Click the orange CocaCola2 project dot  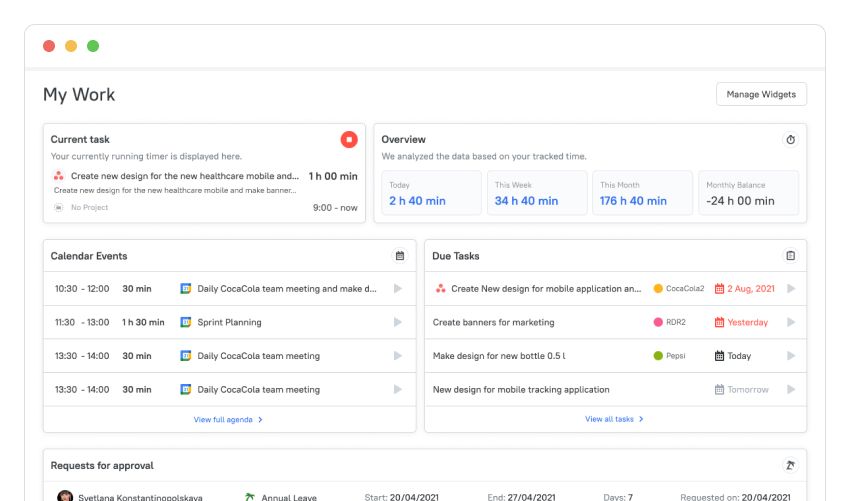click(x=658, y=288)
